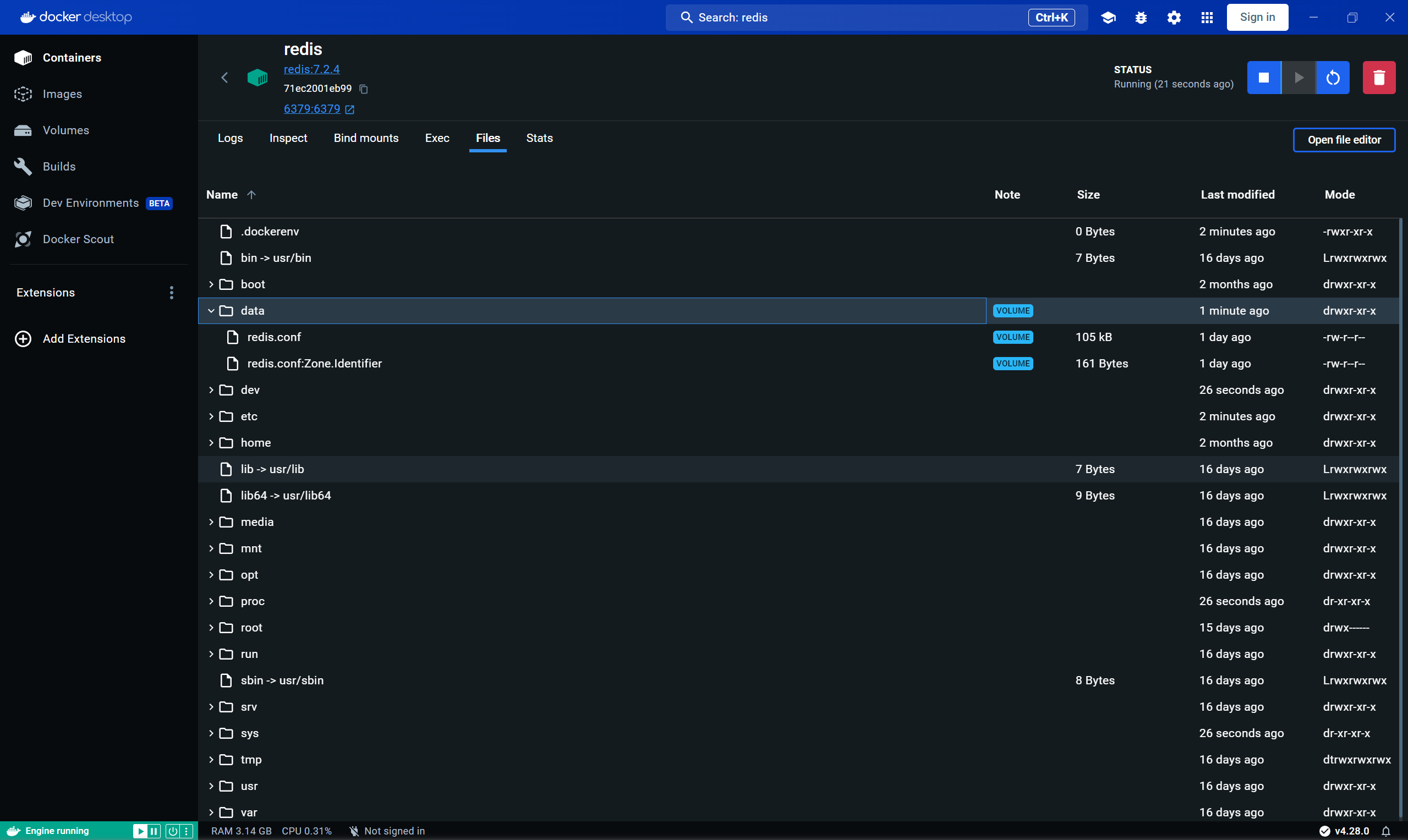Screen dimensions: 1408x840
Task: Select the lib64 -> usr/lib64 symlink
Action: (x=799, y=496)
